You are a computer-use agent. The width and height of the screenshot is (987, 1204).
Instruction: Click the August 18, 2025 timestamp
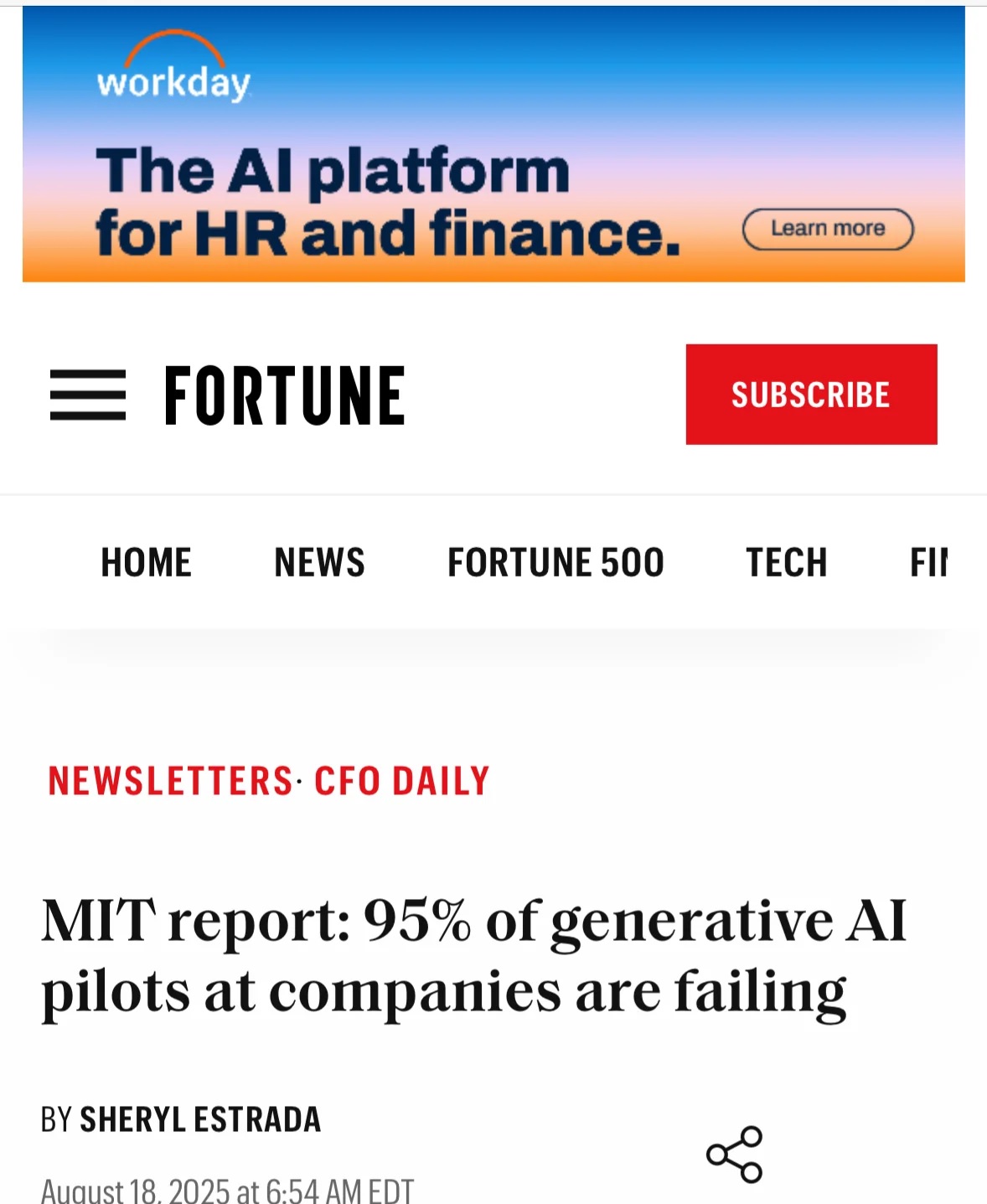227,1191
